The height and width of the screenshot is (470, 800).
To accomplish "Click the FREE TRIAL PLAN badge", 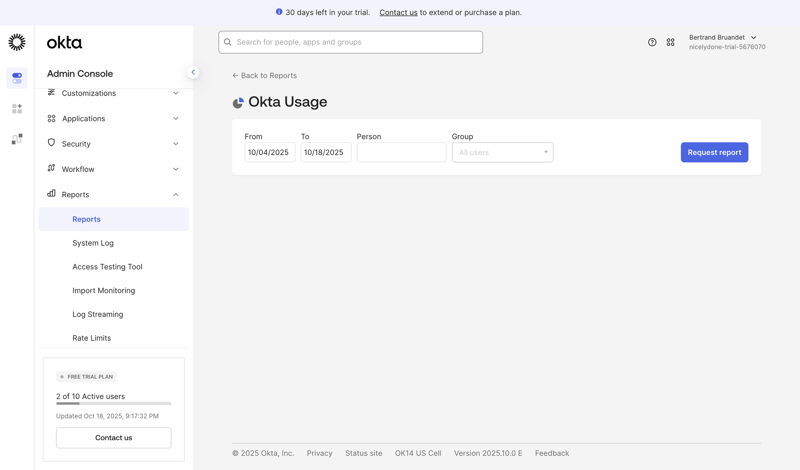I will click(x=86, y=377).
